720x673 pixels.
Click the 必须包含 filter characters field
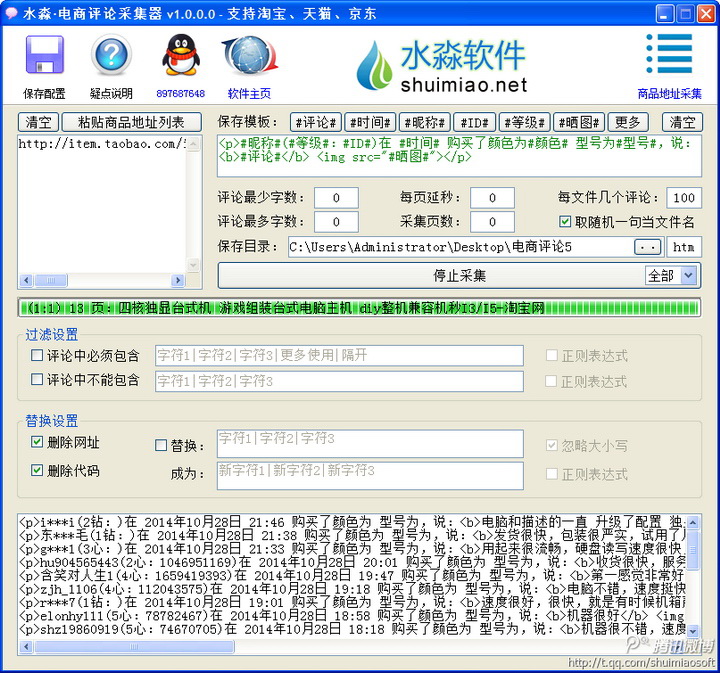point(339,355)
